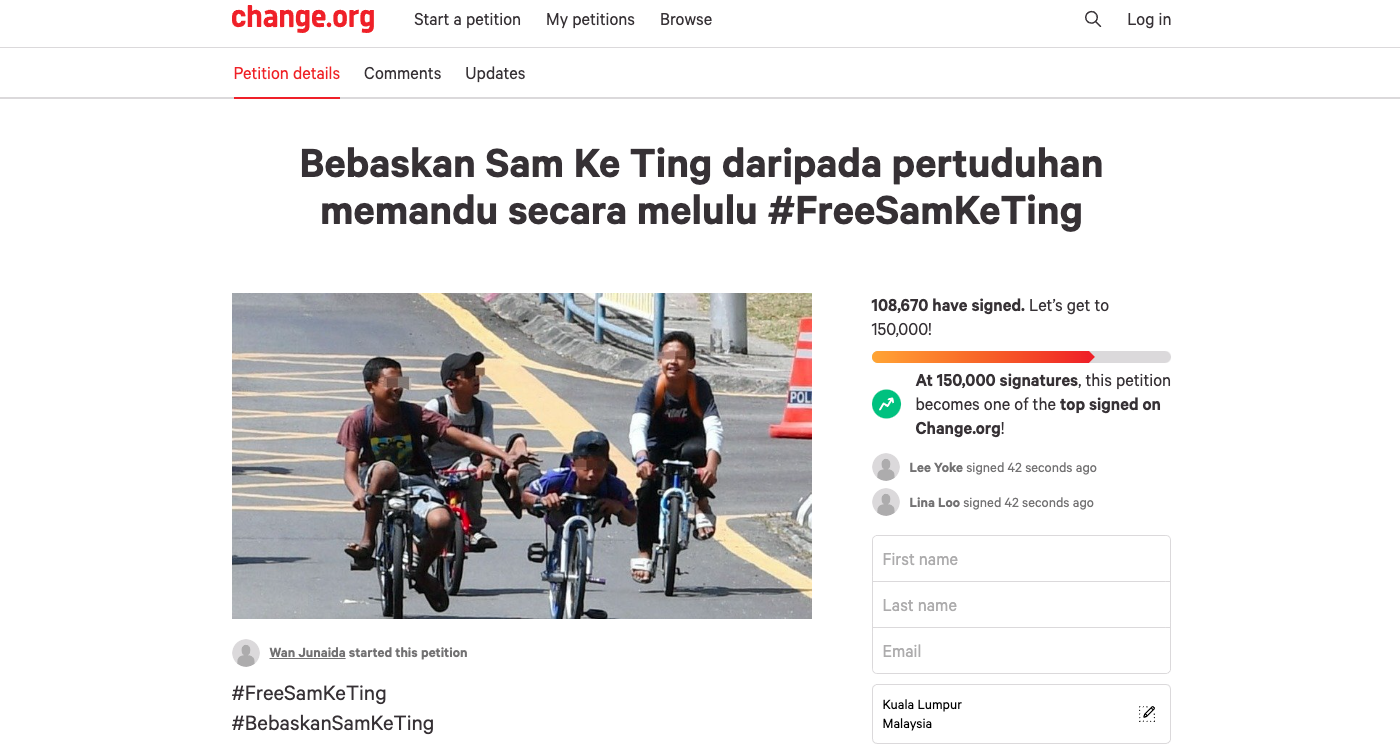Click the Log in link
The height and width of the screenshot is (749, 1400).
click(x=1149, y=19)
